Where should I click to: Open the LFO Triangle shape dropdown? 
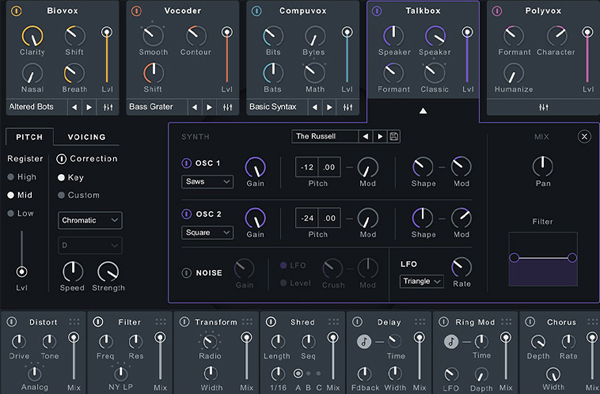tap(421, 282)
